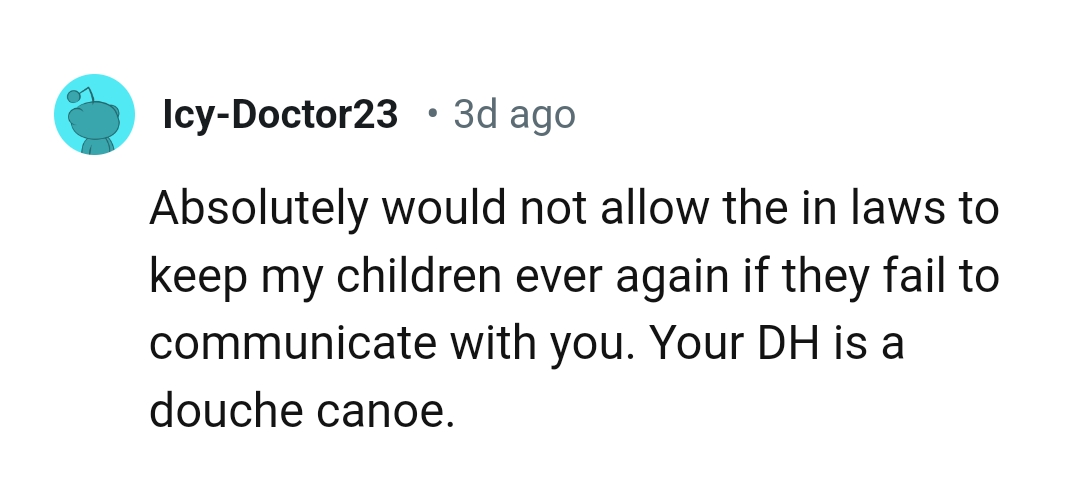Click the dot separator before the timestamp
This screenshot has height=478, width=1079.
tap(431, 114)
